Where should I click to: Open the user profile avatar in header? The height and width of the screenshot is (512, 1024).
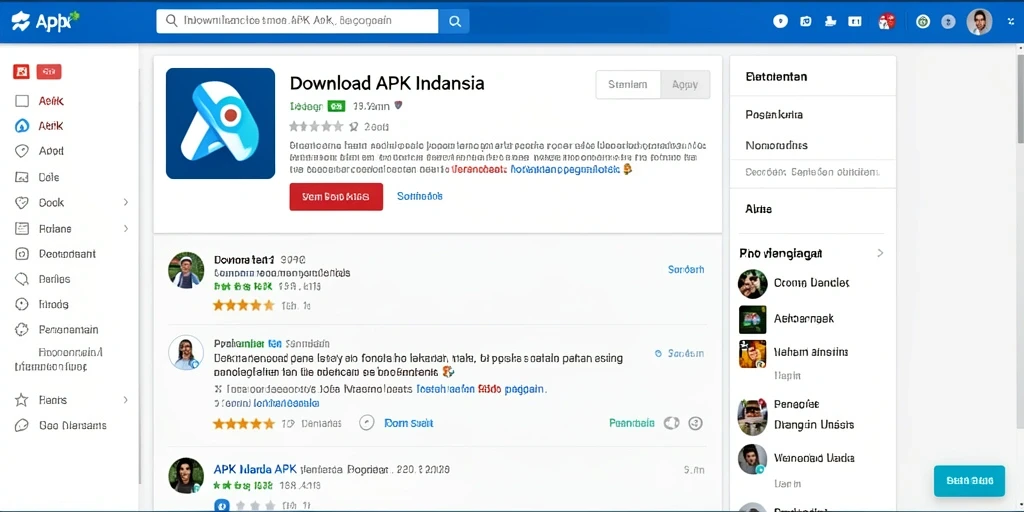979,22
